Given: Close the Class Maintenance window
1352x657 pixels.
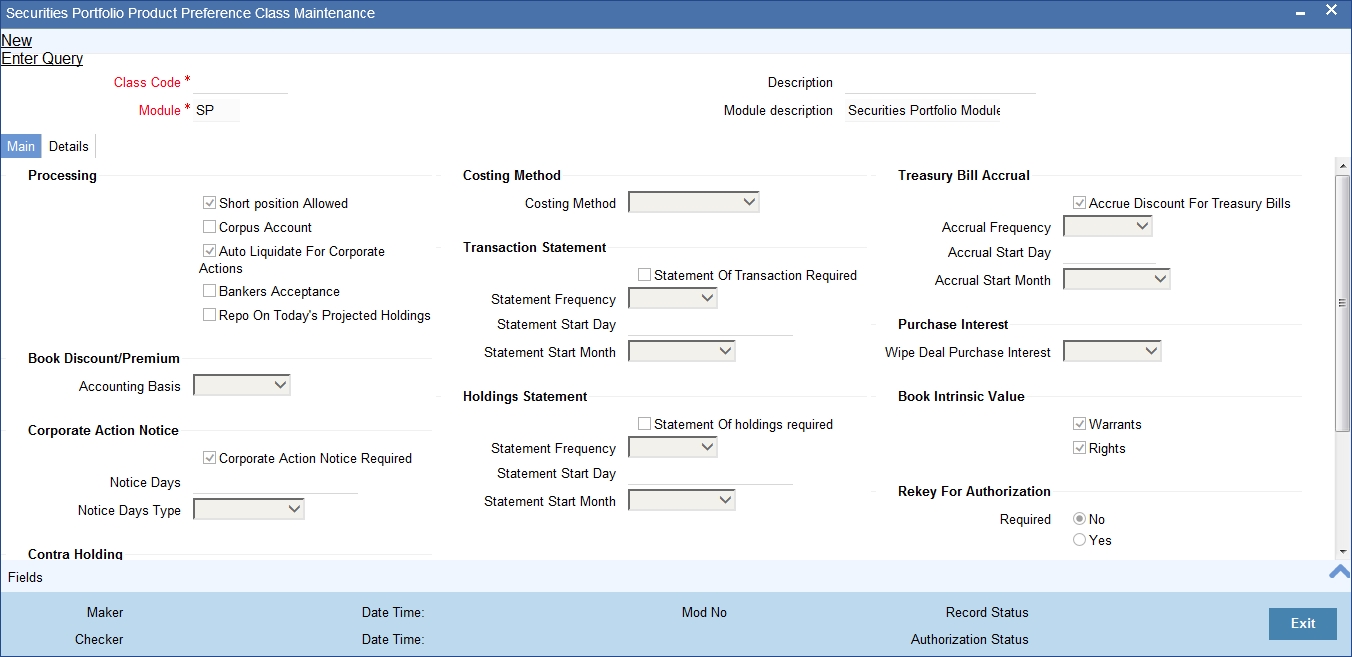Looking at the screenshot, I should pyautogui.click(x=1332, y=11).
